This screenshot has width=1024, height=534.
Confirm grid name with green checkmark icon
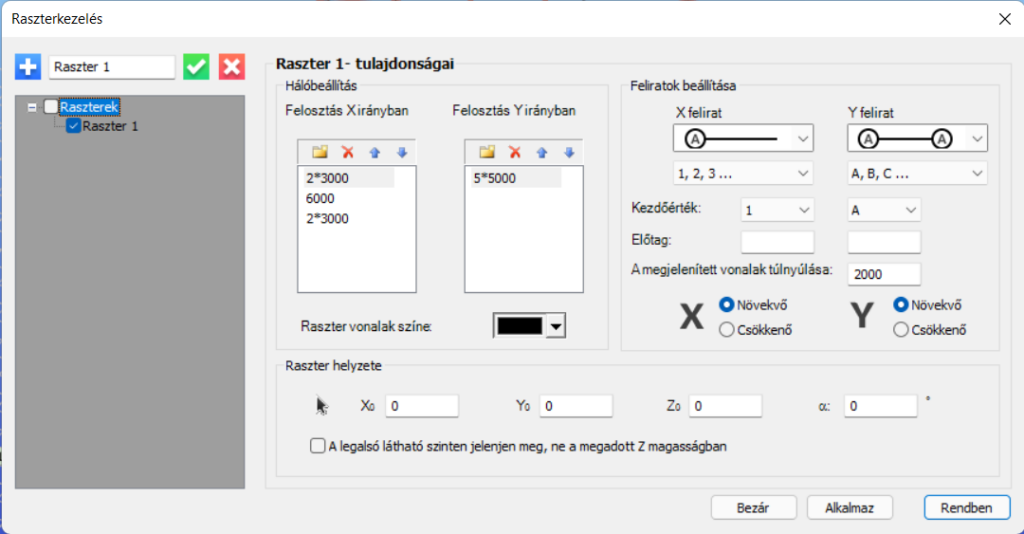click(x=196, y=67)
